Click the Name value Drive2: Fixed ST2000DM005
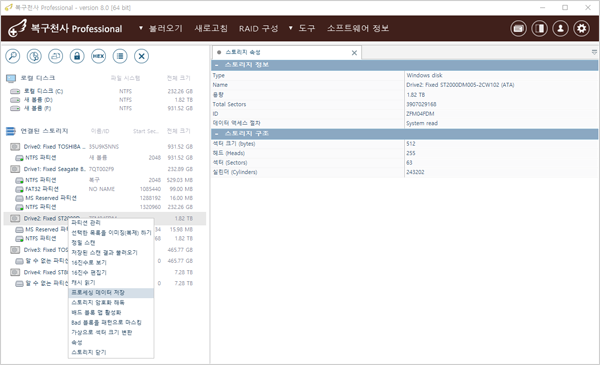This screenshot has height=365, width=600. pyautogui.click(x=460, y=85)
